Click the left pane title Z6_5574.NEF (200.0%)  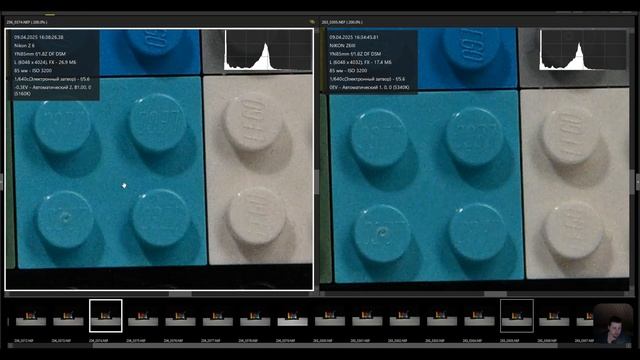click(27, 22)
